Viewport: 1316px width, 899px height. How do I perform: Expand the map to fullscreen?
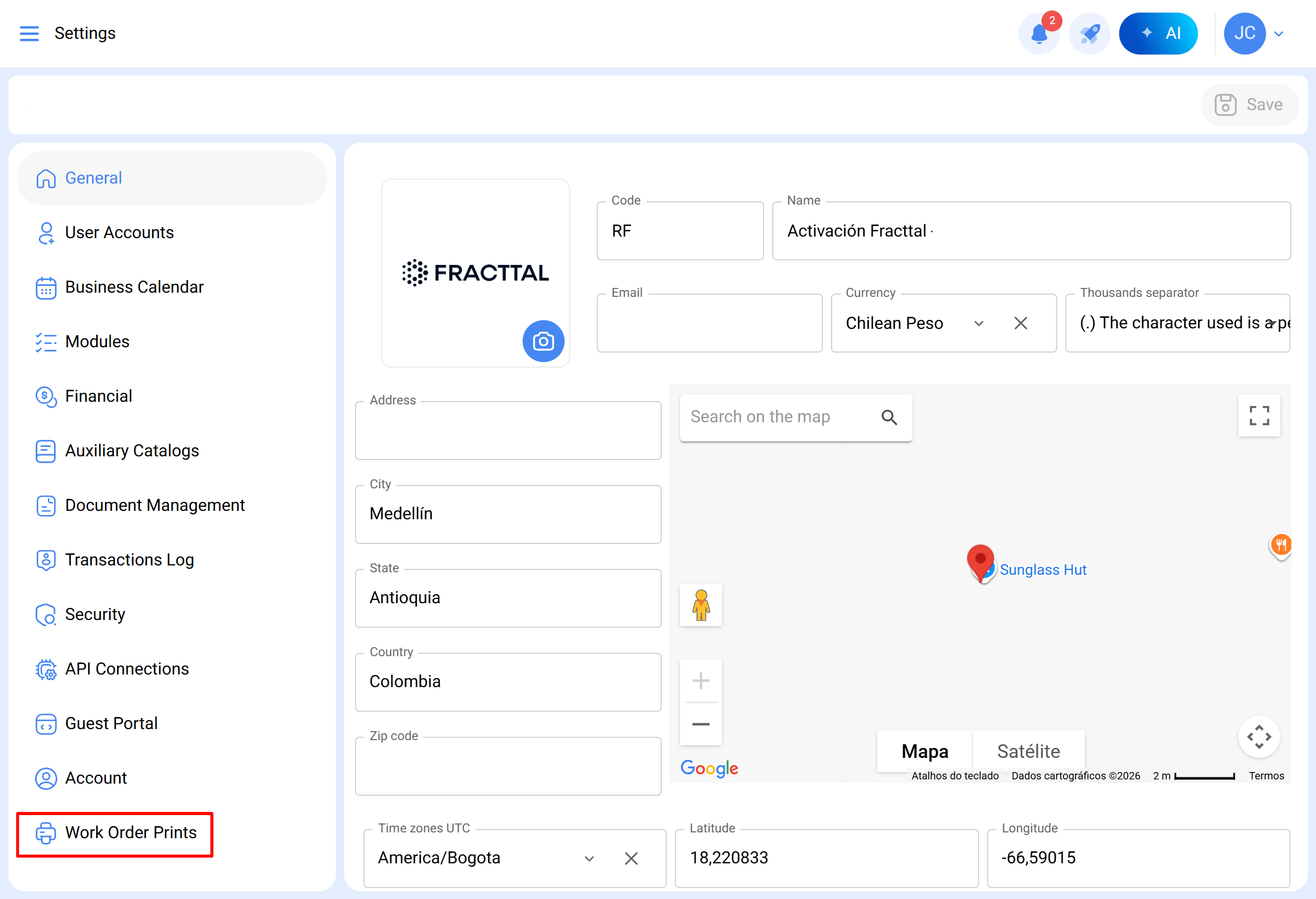click(x=1259, y=415)
